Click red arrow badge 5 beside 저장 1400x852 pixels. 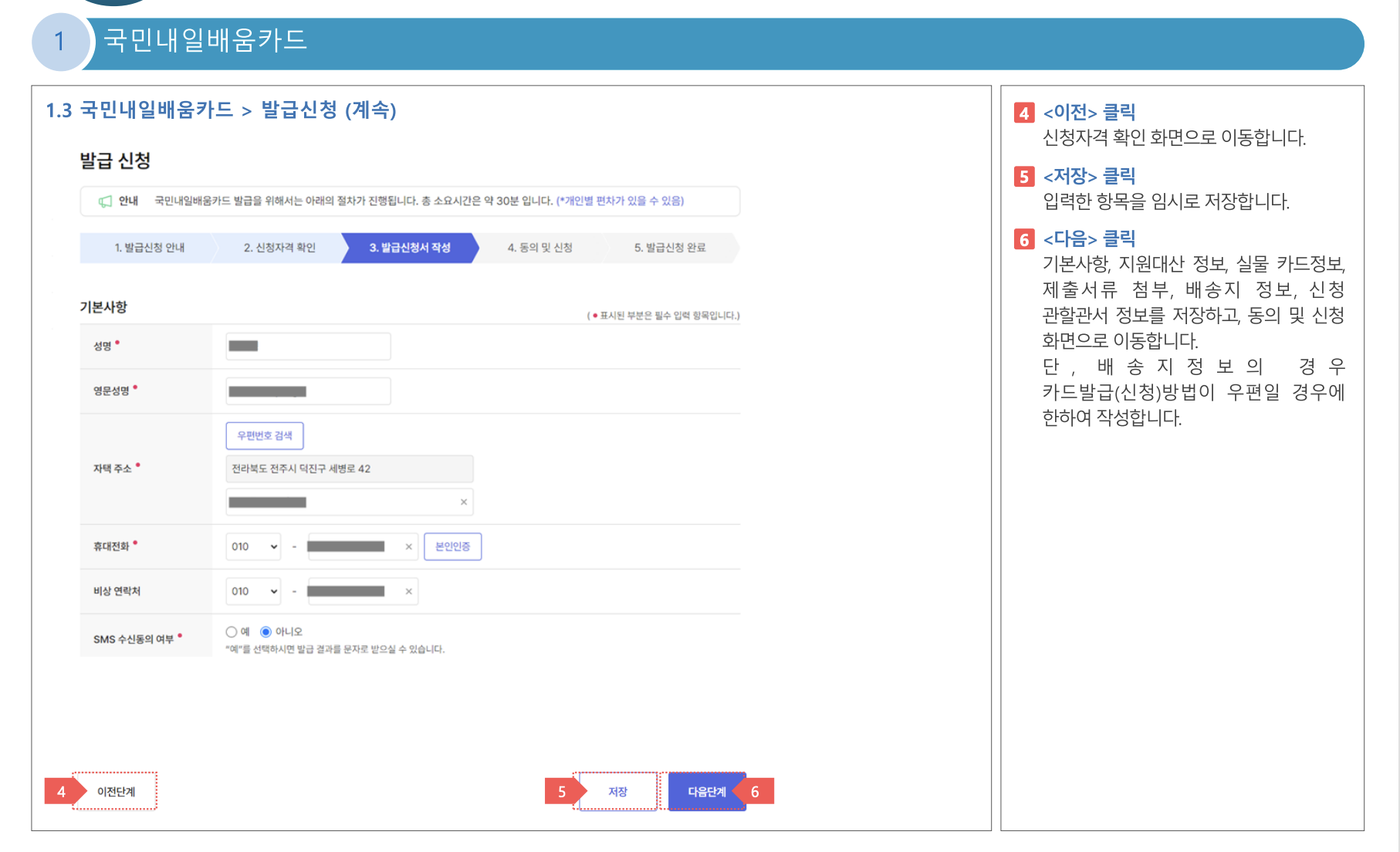tap(561, 791)
